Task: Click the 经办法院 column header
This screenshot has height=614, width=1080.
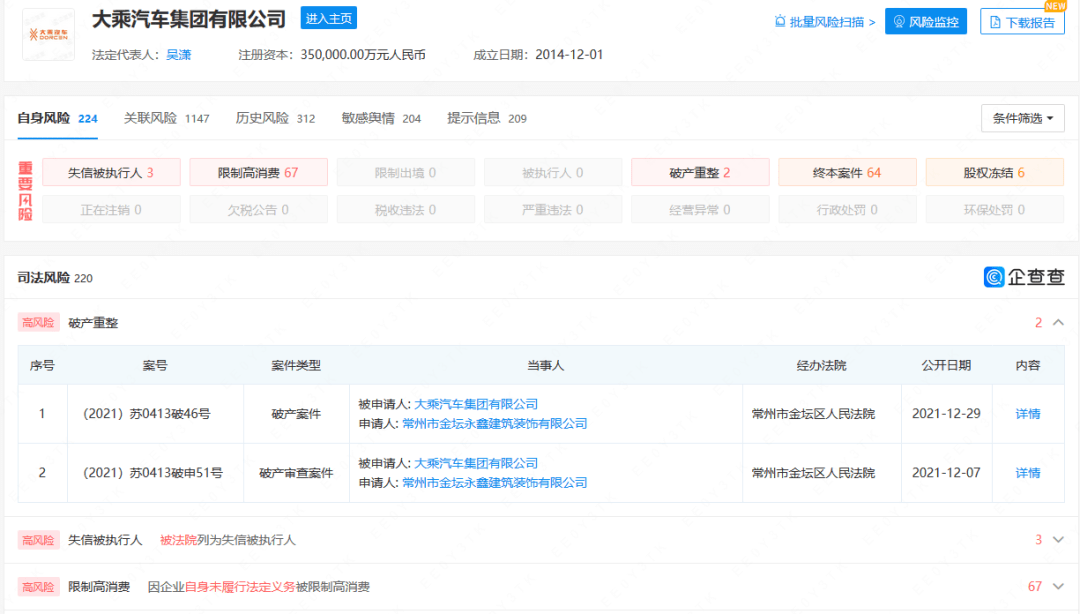Action: [822, 365]
